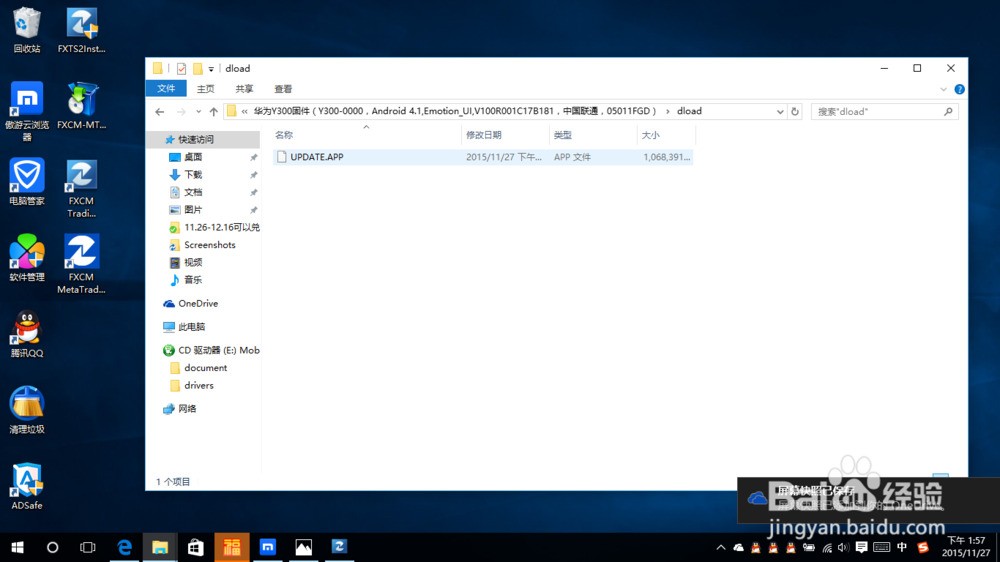Screen dimensions: 1000x562
Task: Open Cortana search circle on taskbar
Action: click(x=52, y=547)
